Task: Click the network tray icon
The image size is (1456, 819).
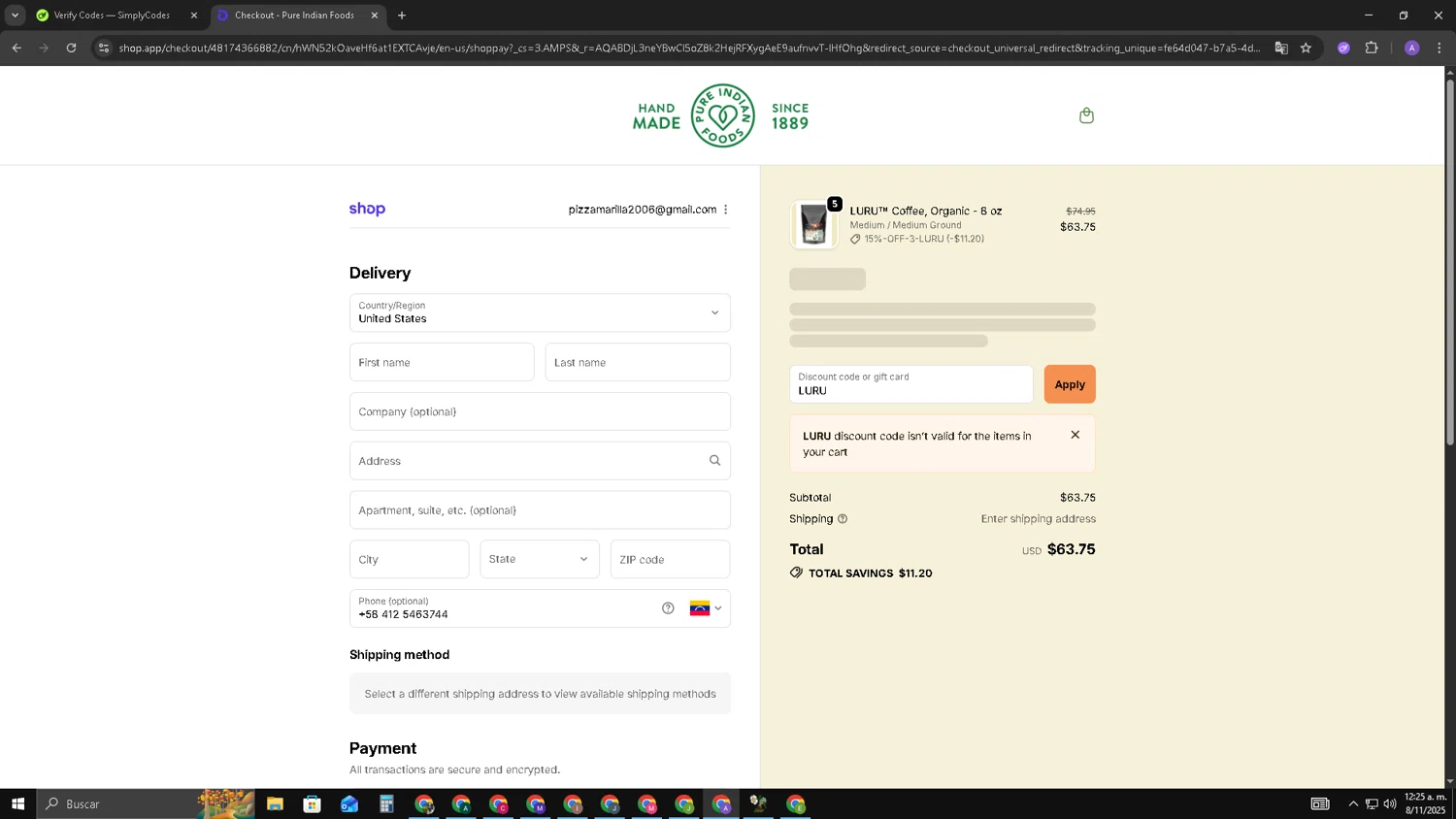Action: pos(1372,803)
